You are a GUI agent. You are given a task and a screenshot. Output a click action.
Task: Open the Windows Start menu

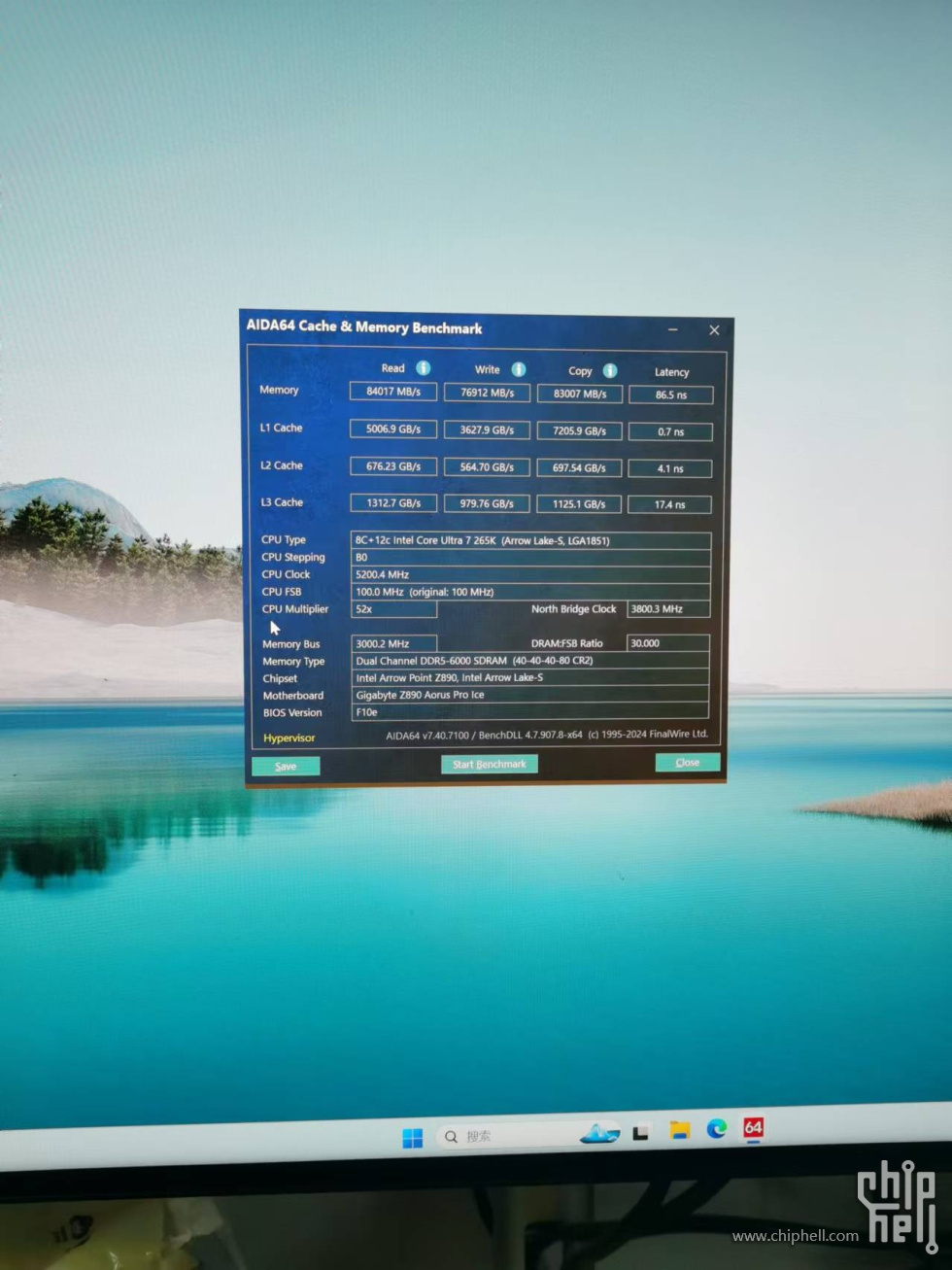[x=413, y=1138]
